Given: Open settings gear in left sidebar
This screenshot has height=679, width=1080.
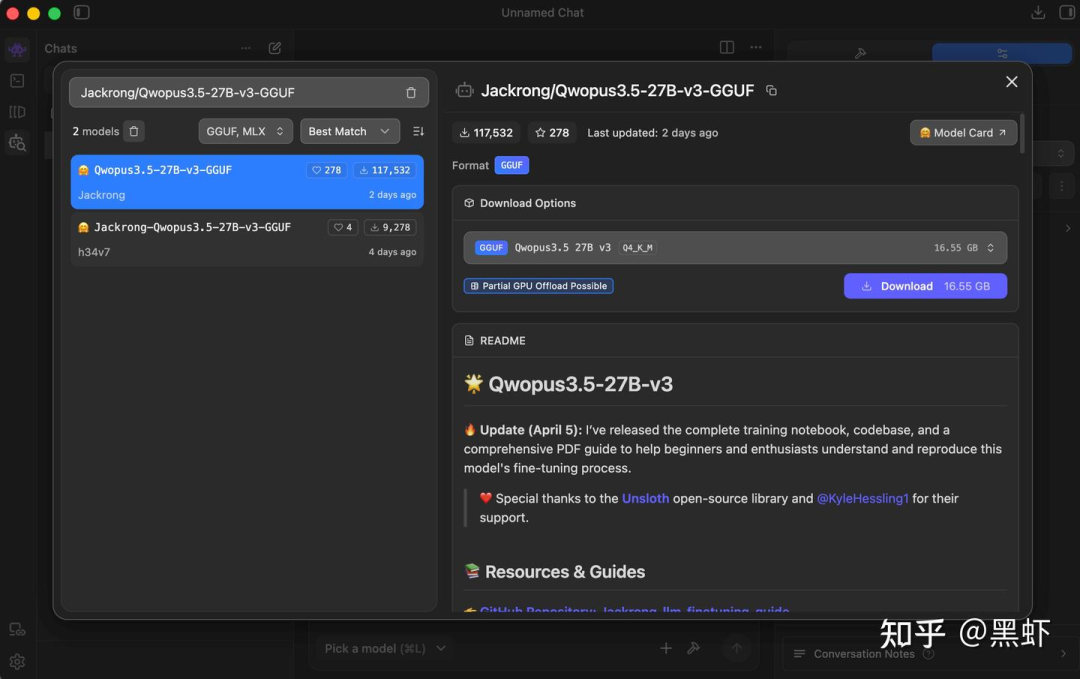Looking at the screenshot, I should point(17,662).
